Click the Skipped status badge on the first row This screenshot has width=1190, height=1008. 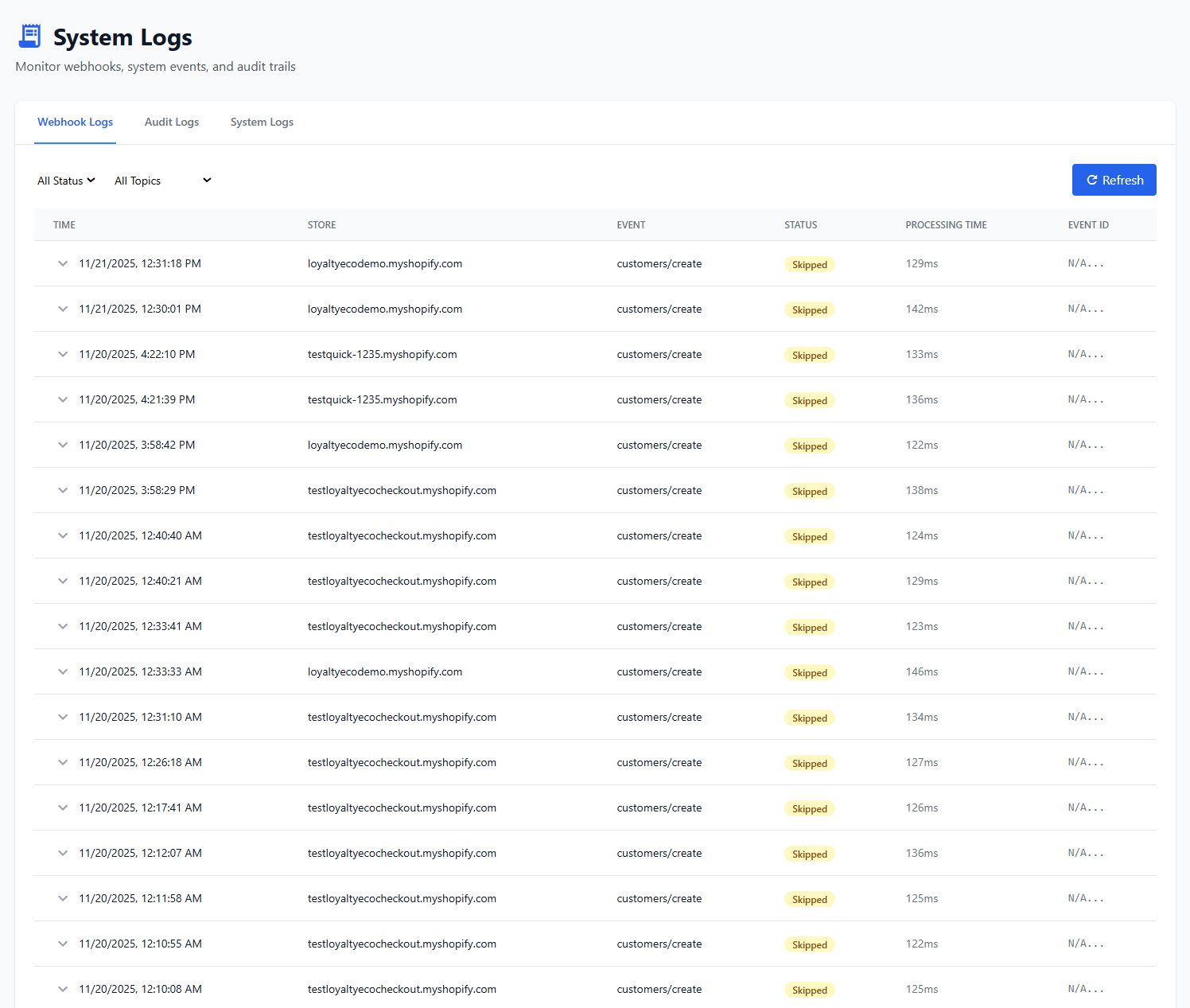pos(809,263)
